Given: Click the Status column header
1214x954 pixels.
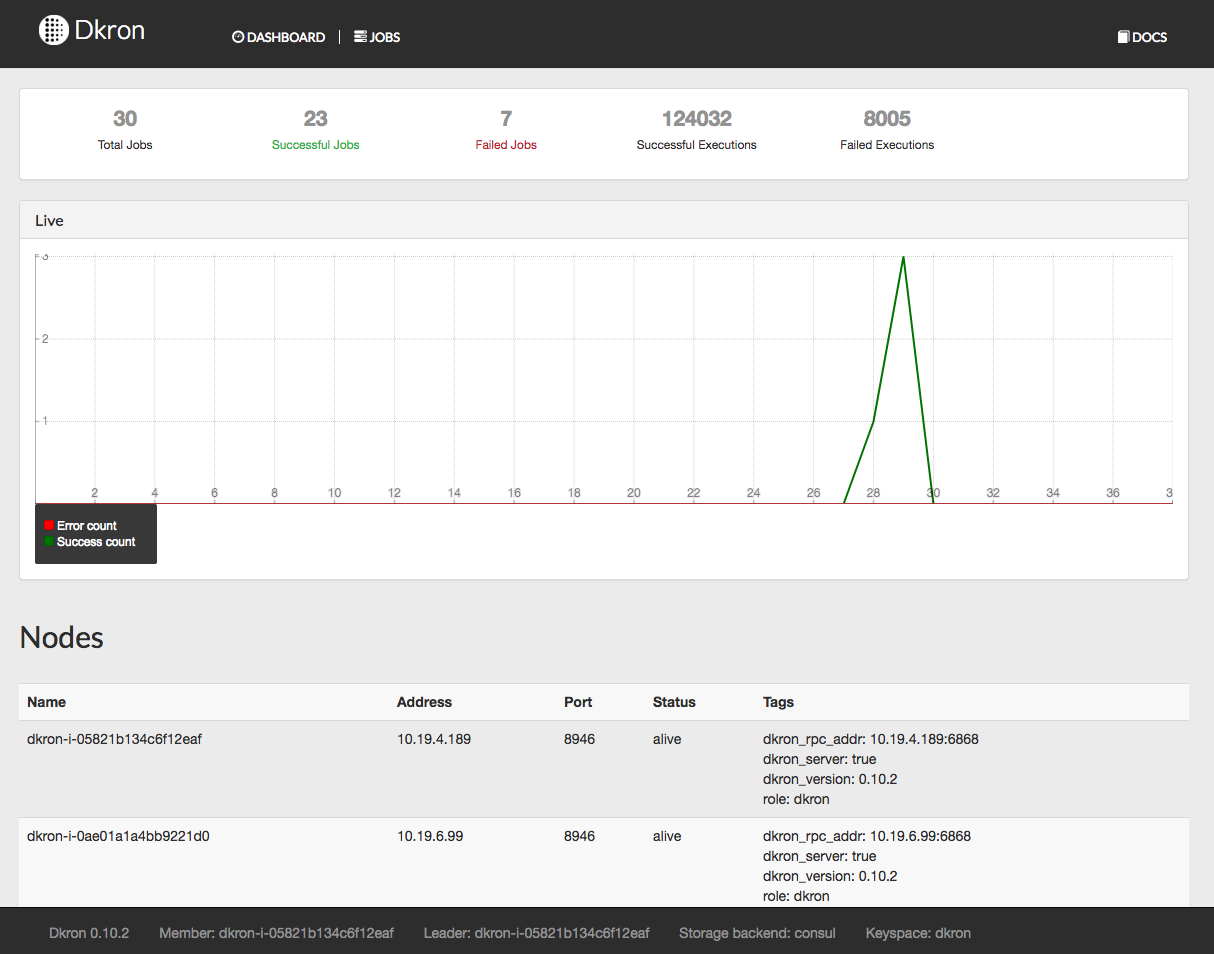Looking at the screenshot, I should point(674,702).
